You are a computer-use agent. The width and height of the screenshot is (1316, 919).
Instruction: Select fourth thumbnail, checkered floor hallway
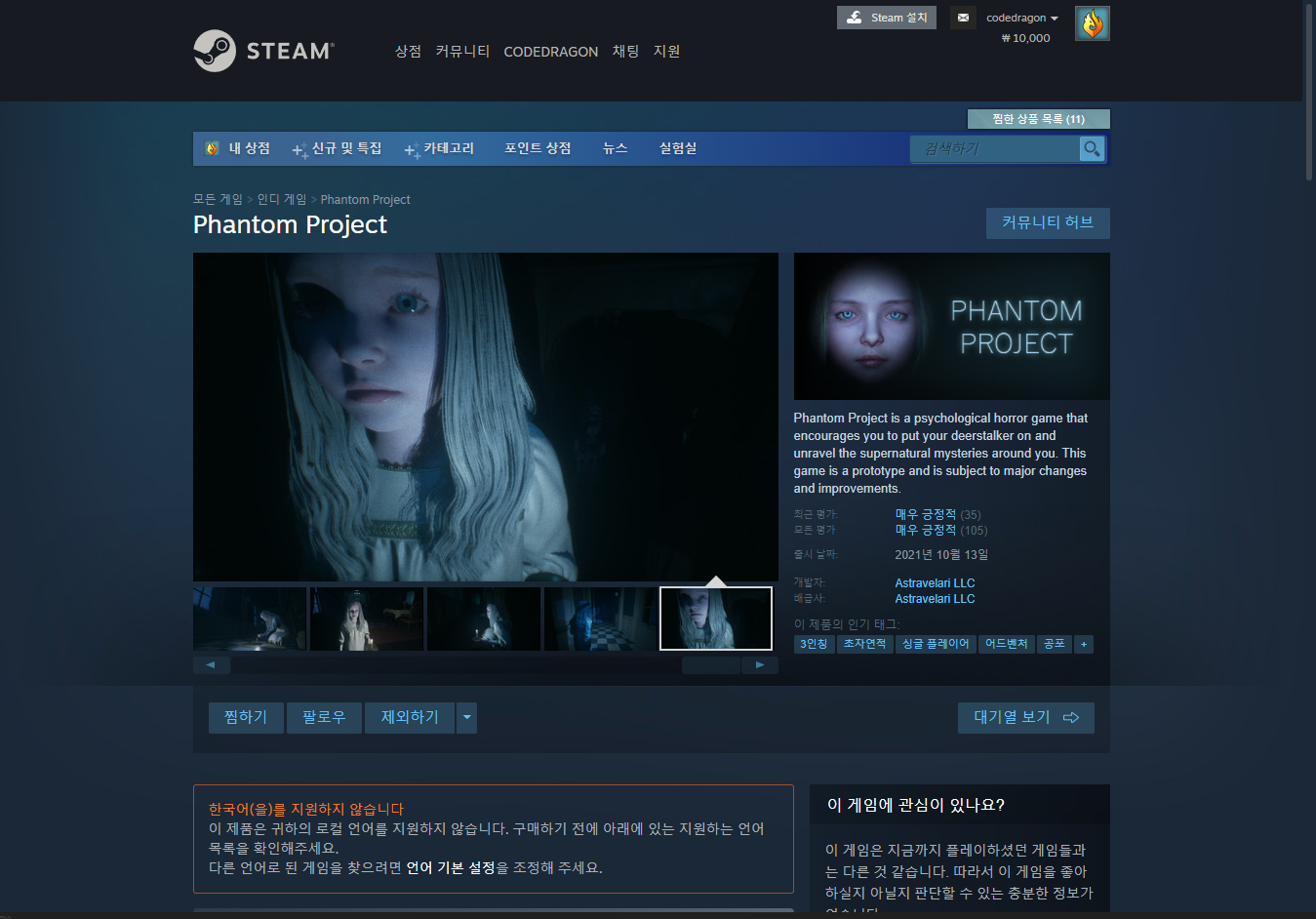point(601,619)
